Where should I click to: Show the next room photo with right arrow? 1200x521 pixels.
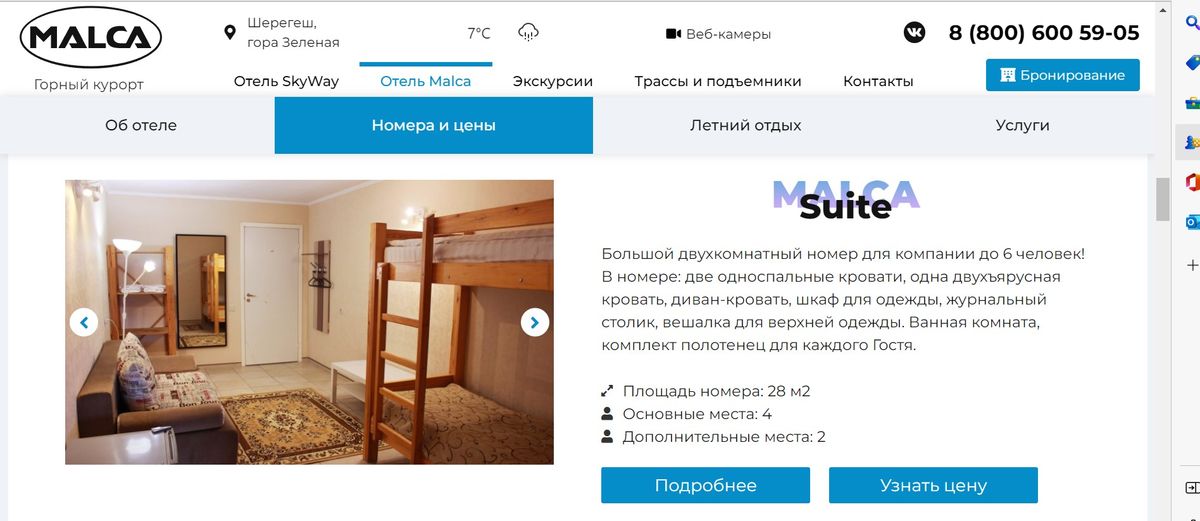tap(535, 322)
